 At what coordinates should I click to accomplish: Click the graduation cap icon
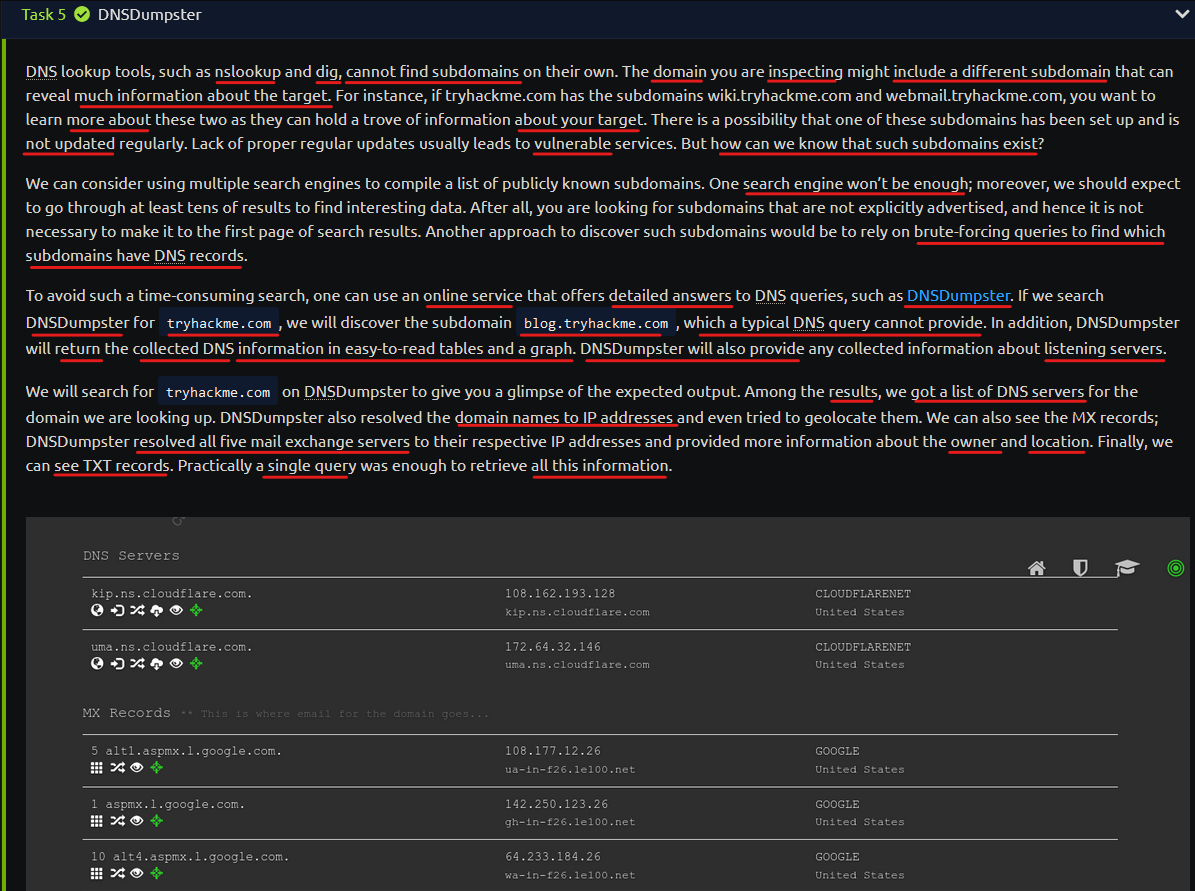(1126, 568)
